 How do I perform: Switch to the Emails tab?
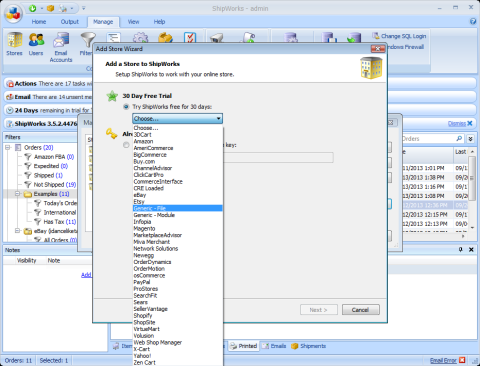click(274, 346)
